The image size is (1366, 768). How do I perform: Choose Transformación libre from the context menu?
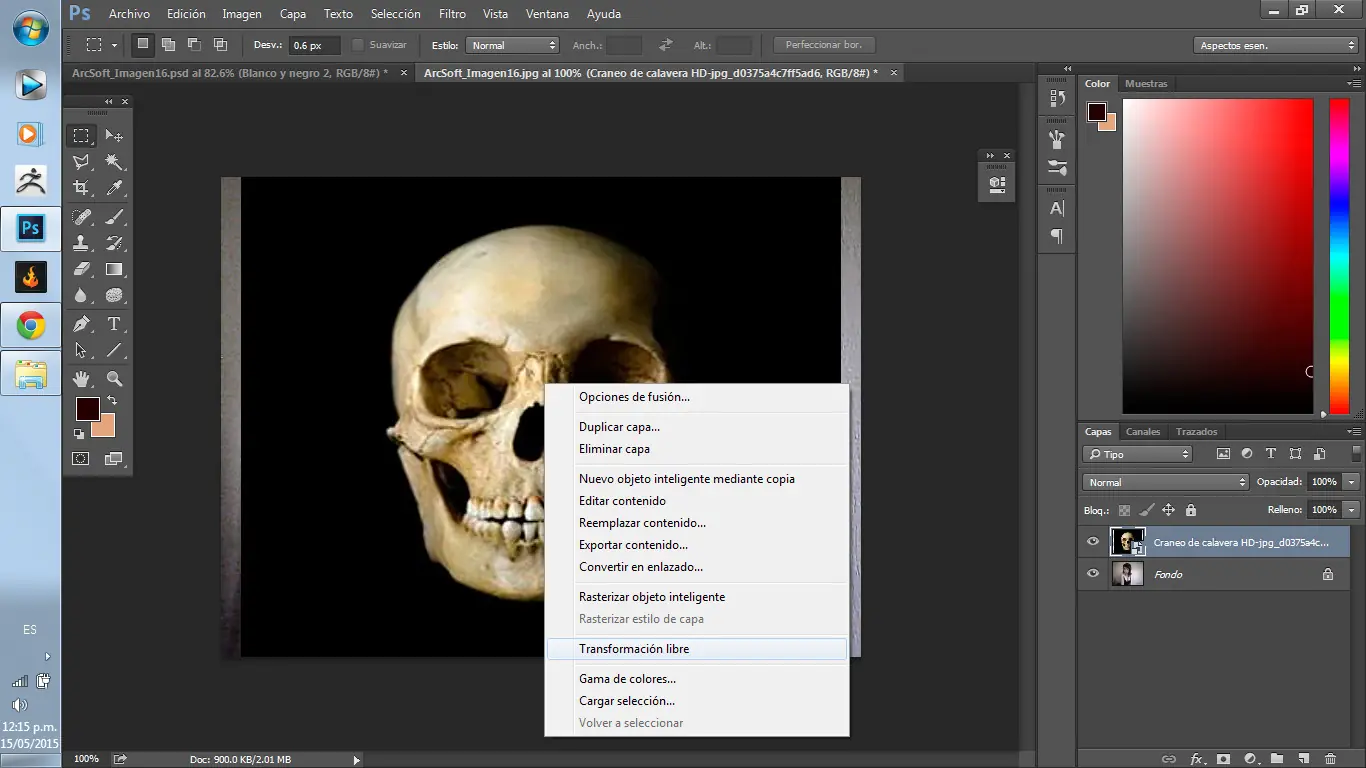click(634, 648)
